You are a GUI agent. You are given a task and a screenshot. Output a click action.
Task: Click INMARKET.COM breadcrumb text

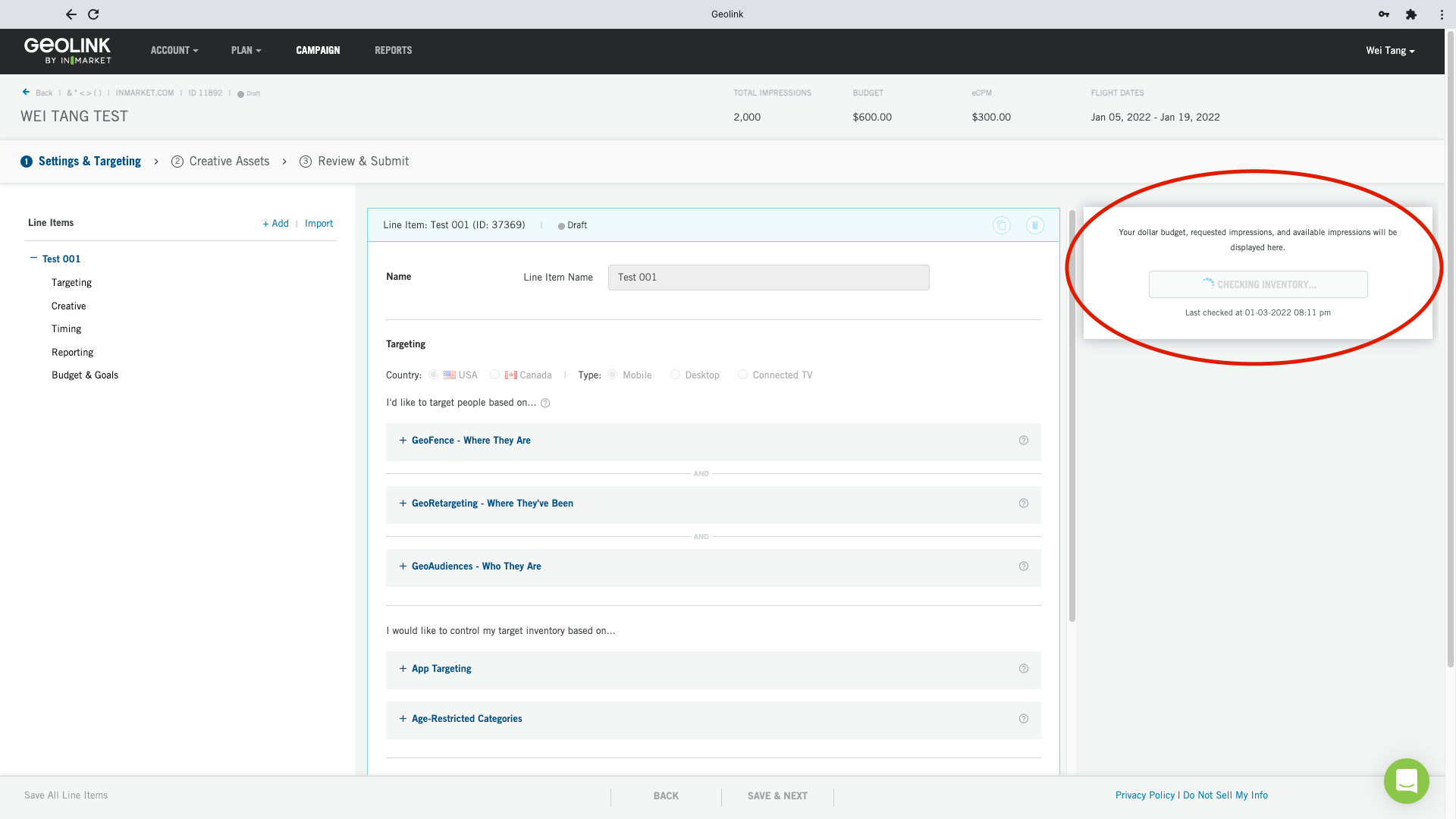145,93
